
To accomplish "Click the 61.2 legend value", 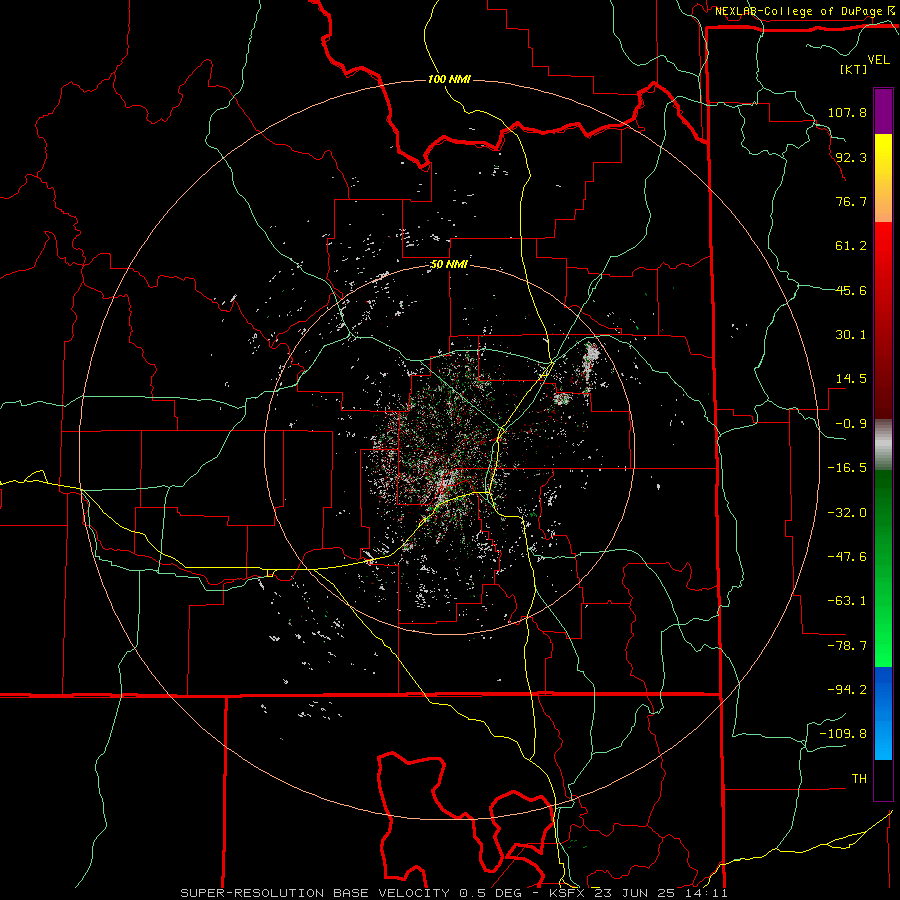I will pos(851,246).
